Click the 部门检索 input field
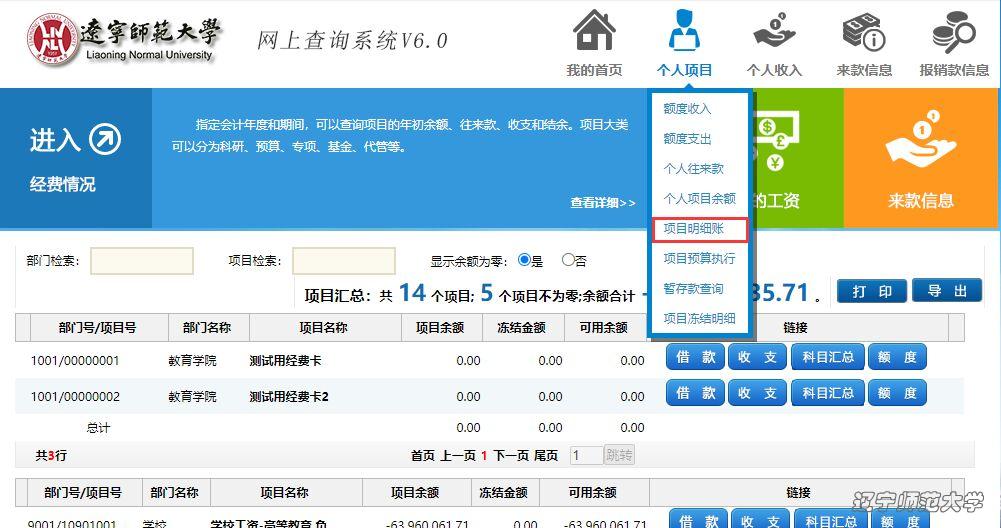 pos(141,261)
